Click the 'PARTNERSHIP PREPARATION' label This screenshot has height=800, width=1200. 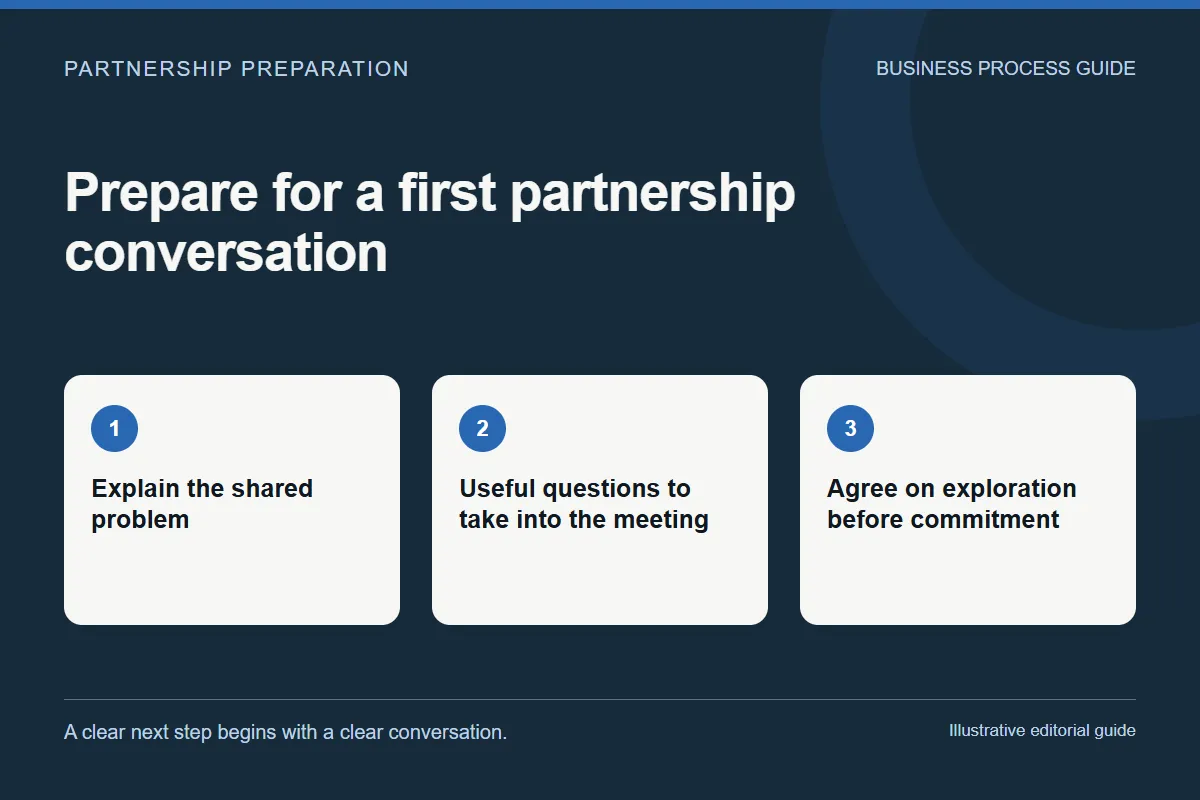click(236, 69)
